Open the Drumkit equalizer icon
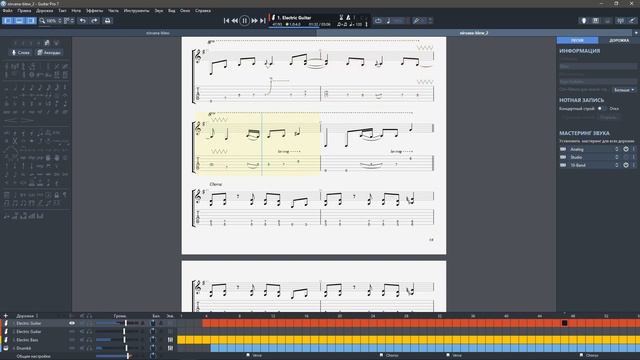640x360 pixels. tap(170, 348)
